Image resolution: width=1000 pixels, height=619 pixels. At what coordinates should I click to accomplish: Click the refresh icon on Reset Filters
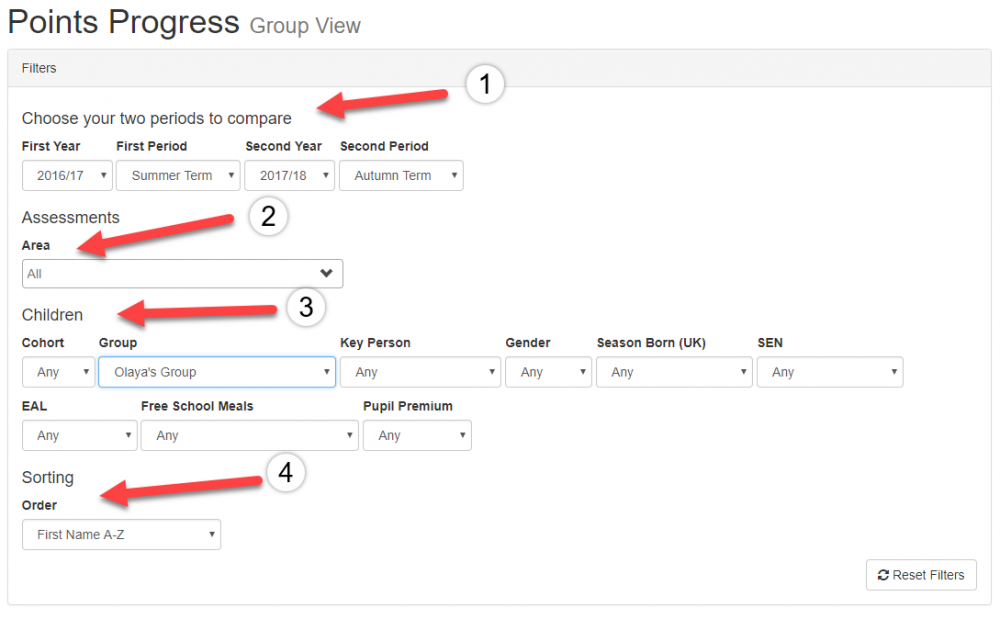coord(883,575)
